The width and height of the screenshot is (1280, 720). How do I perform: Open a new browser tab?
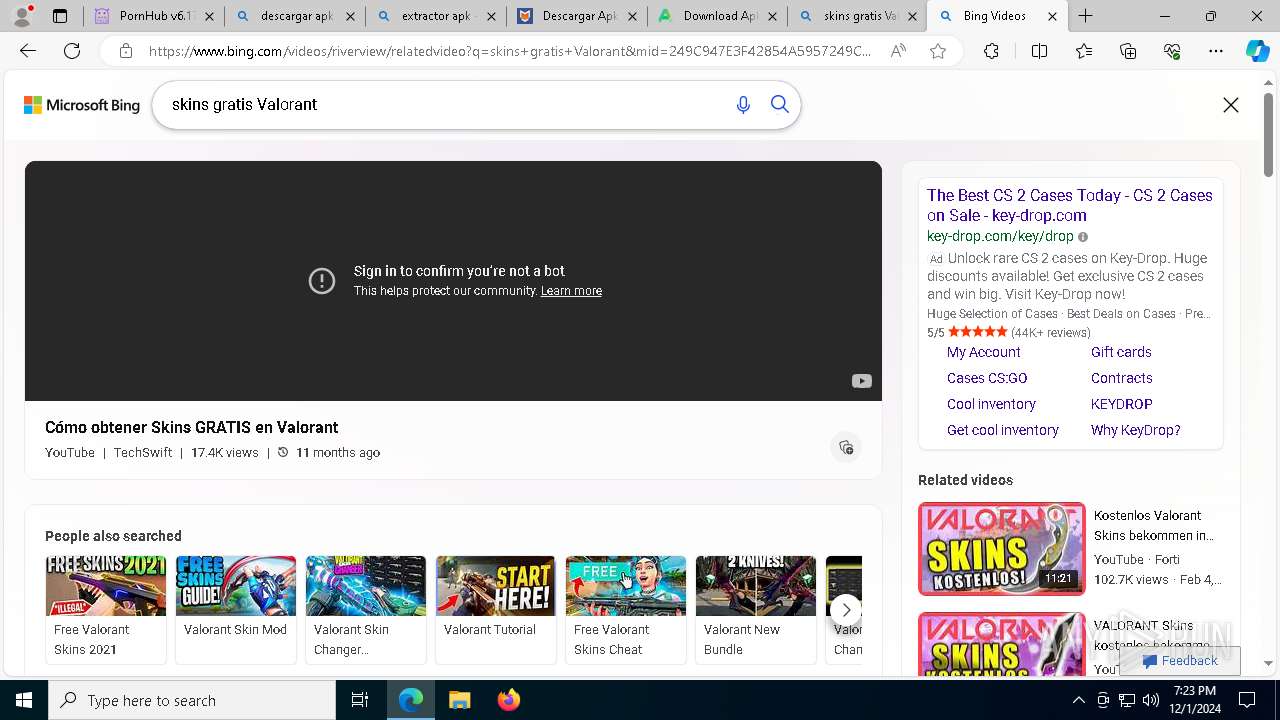coord(1085,16)
